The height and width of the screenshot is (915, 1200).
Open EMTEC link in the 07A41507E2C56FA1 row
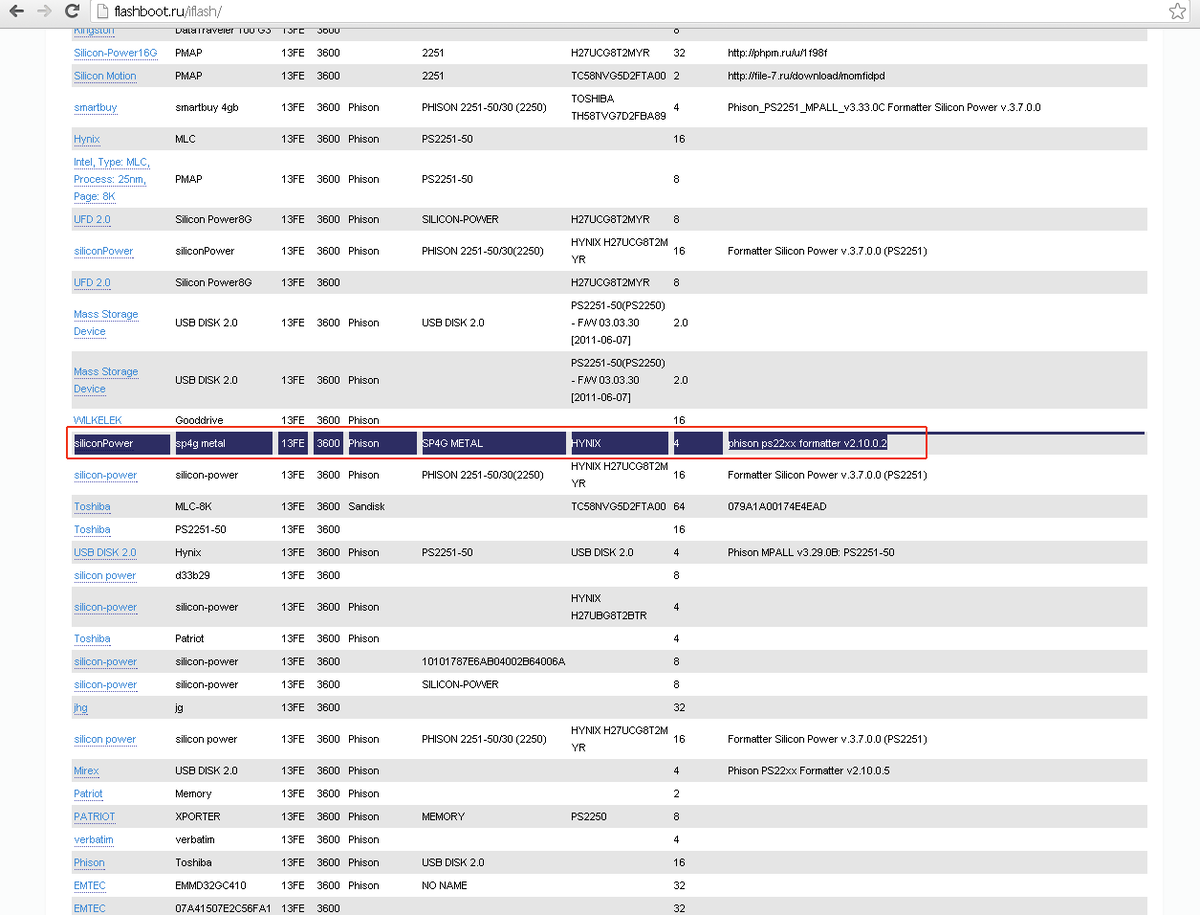(90, 908)
